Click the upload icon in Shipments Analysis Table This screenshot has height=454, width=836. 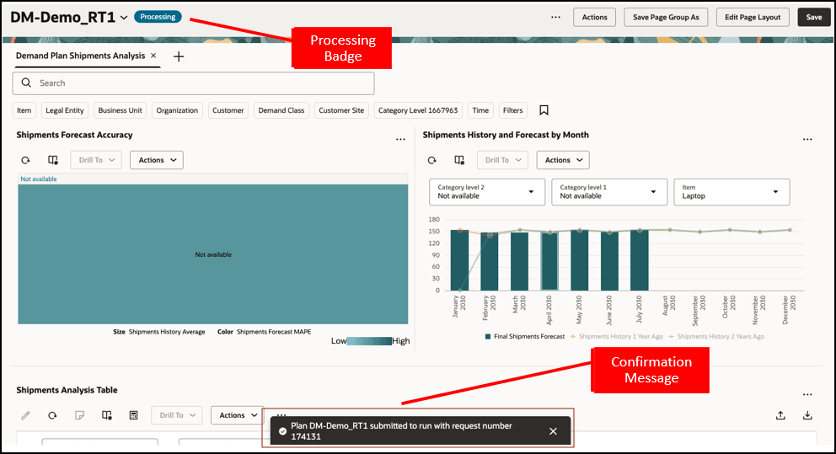781,415
